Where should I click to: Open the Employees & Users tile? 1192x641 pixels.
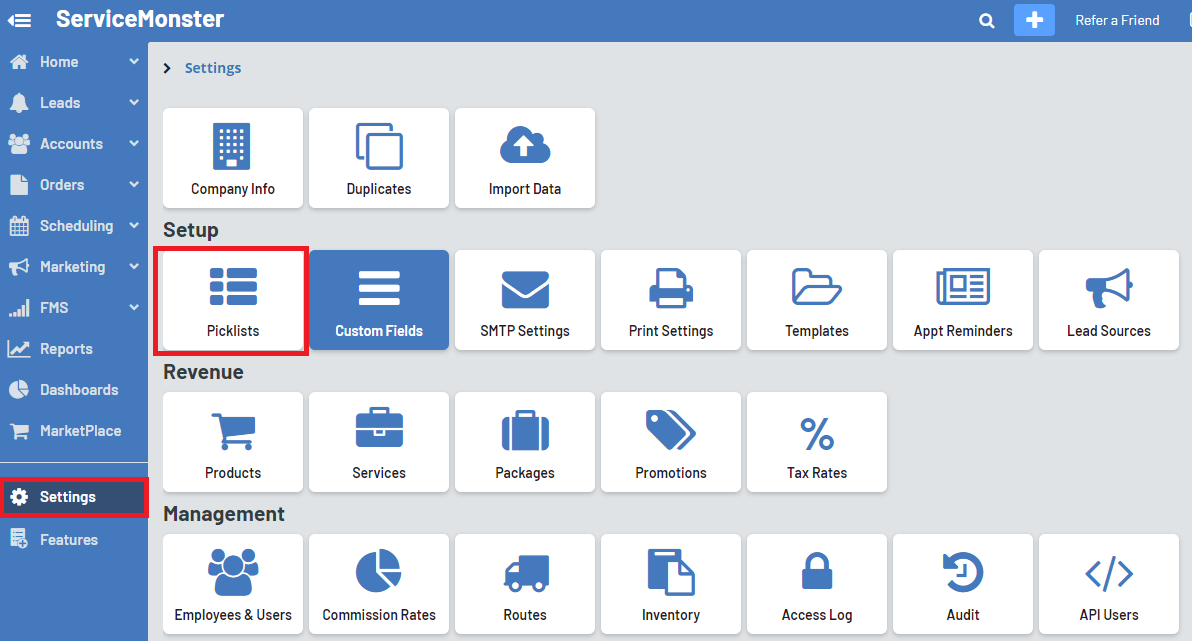click(x=233, y=584)
